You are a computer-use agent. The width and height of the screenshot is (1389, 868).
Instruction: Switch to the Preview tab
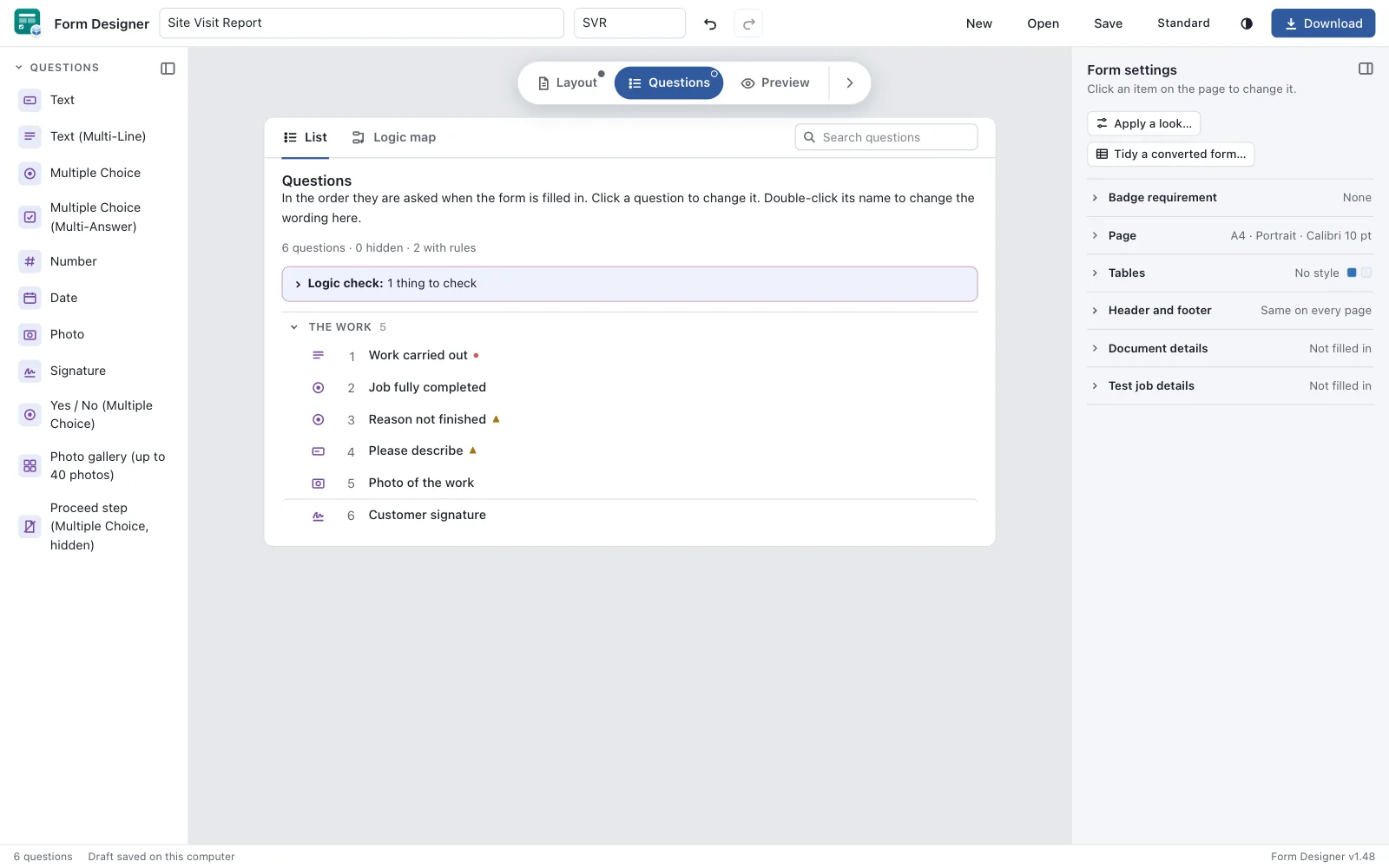click(775, 82)
